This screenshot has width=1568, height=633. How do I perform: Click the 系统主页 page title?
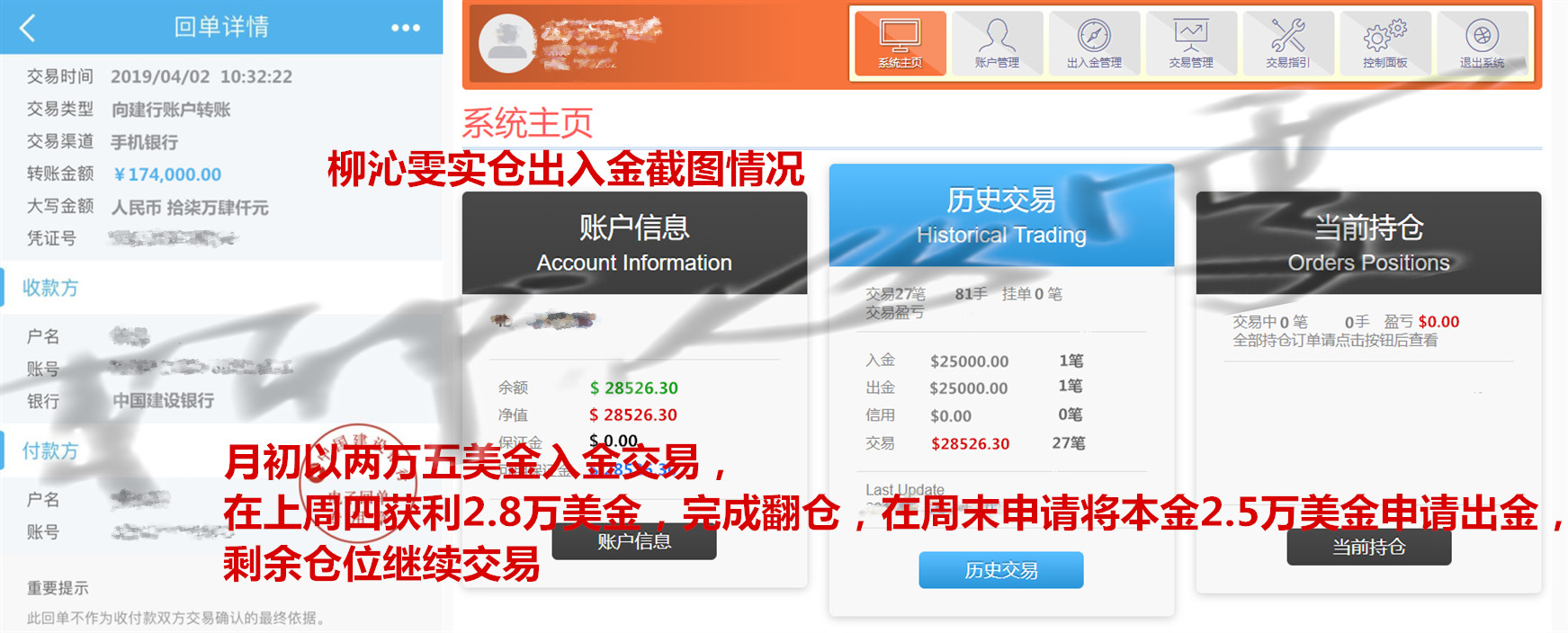click(527, 123)
